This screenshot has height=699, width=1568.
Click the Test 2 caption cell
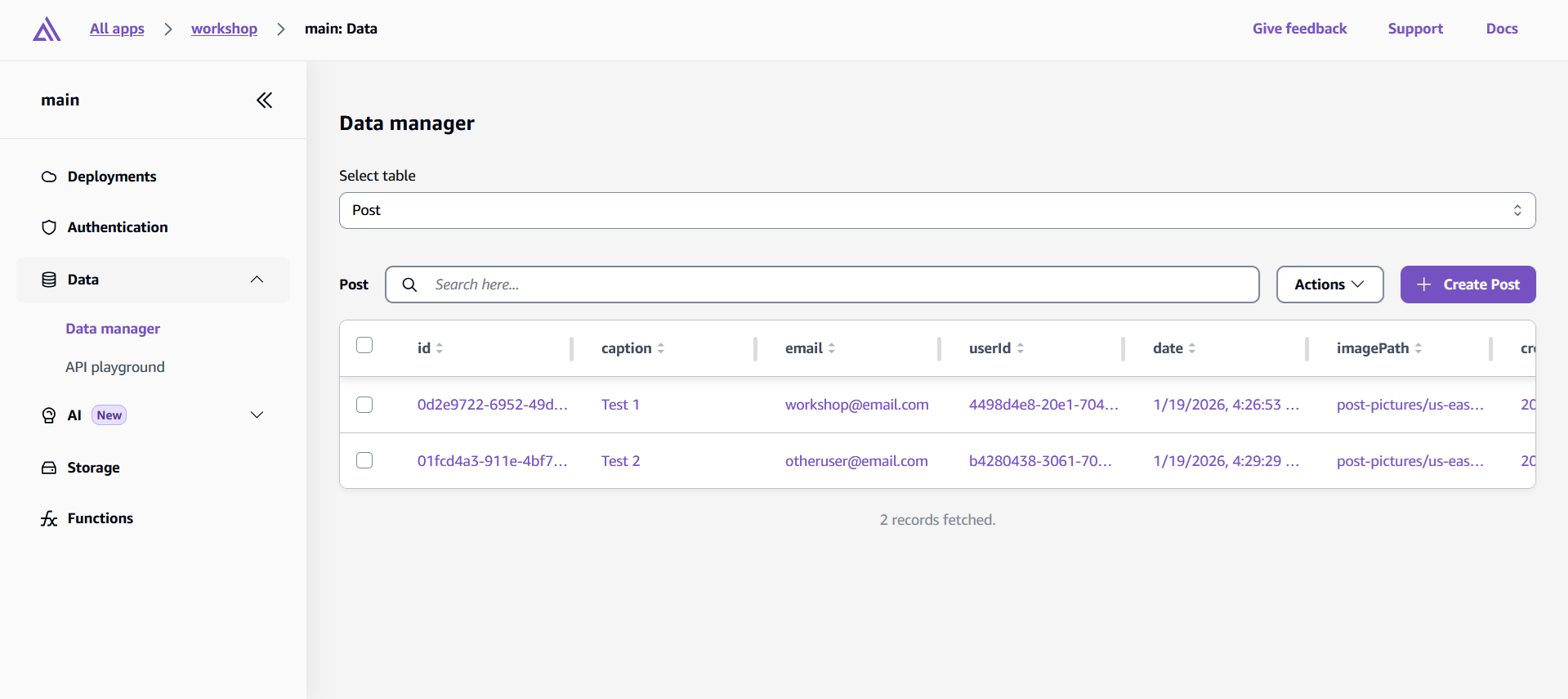[621, 461]
